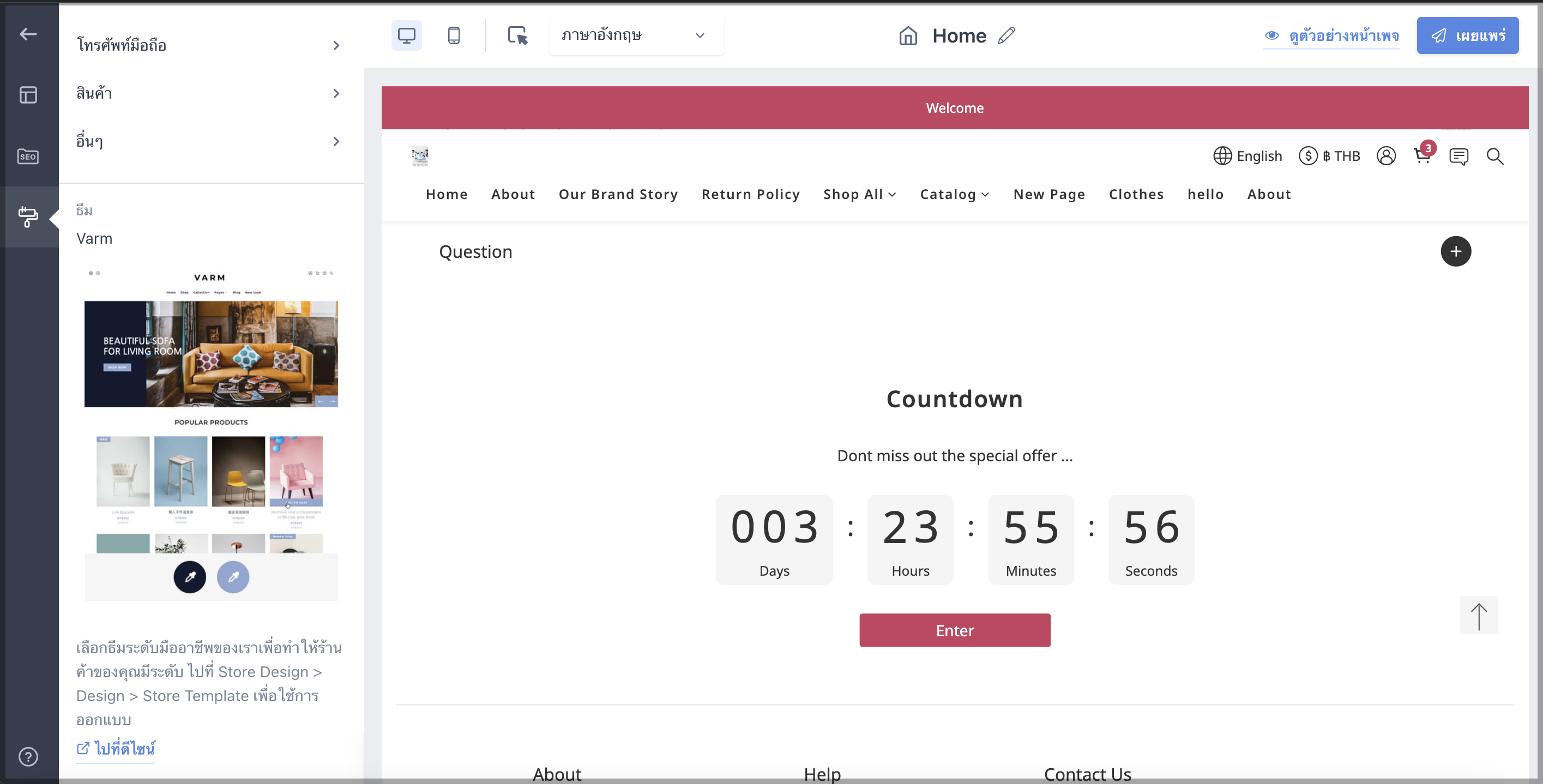Expand the โทรศัพท์มือถือ section
The height and width of the screenshot is (784, 1543).
[x=208, y=45]
